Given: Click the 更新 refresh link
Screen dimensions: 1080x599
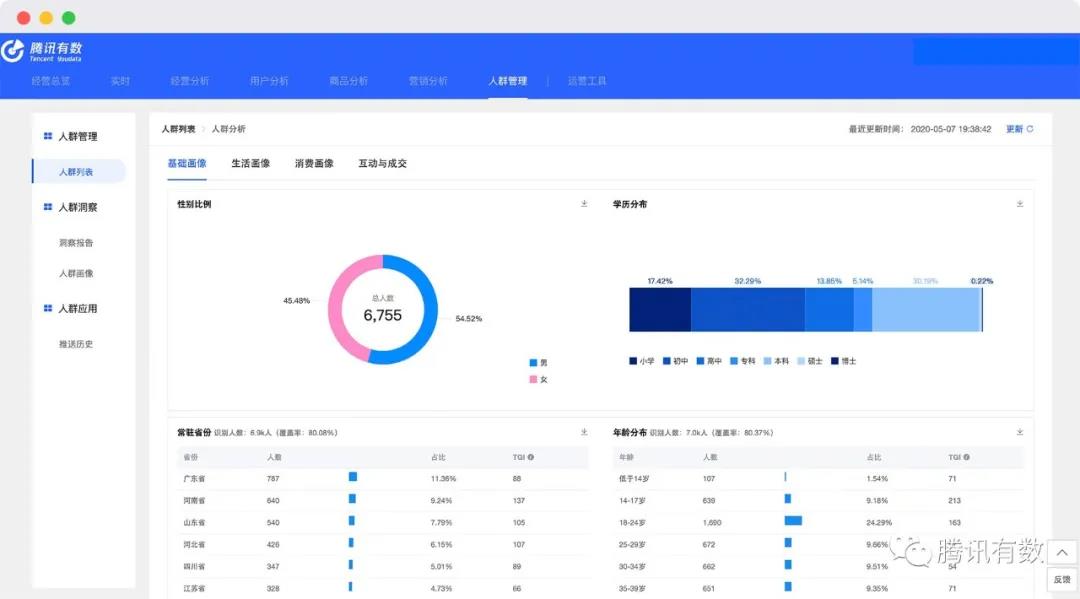Looking at the screenshot, I should point(1014,129).
